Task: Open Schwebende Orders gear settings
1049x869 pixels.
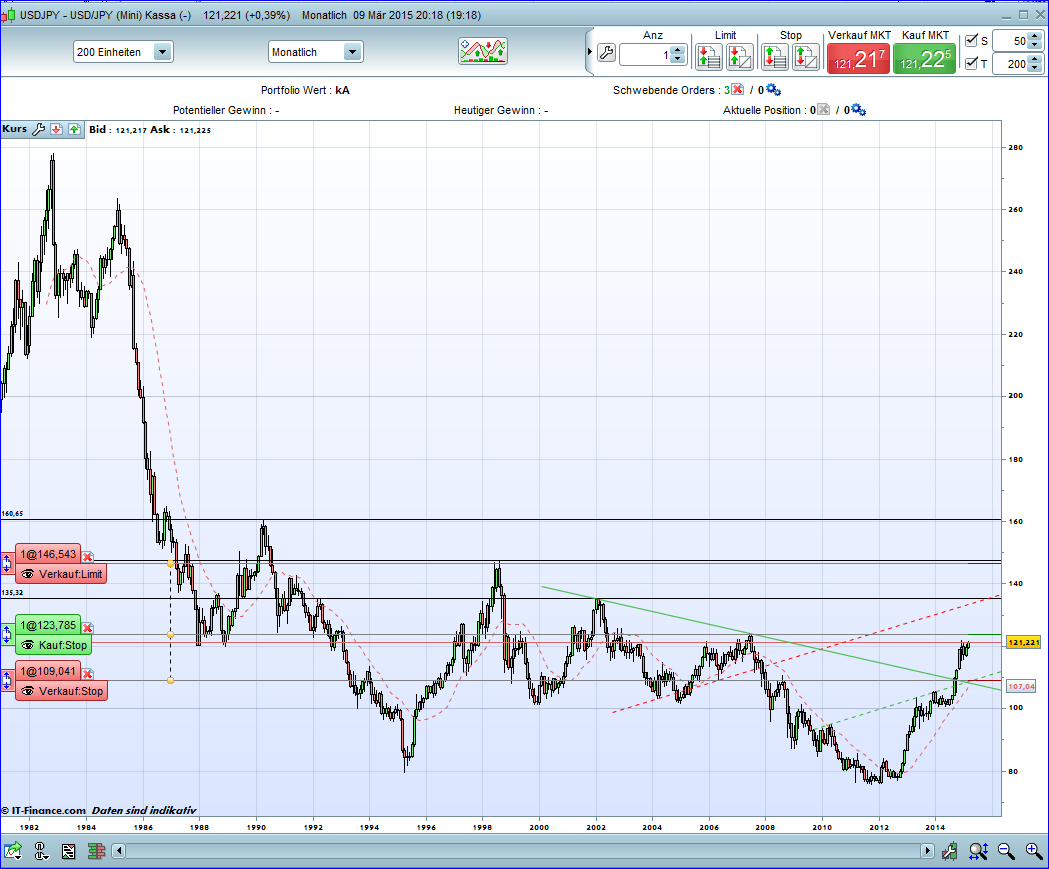Action: coord(773,90)
